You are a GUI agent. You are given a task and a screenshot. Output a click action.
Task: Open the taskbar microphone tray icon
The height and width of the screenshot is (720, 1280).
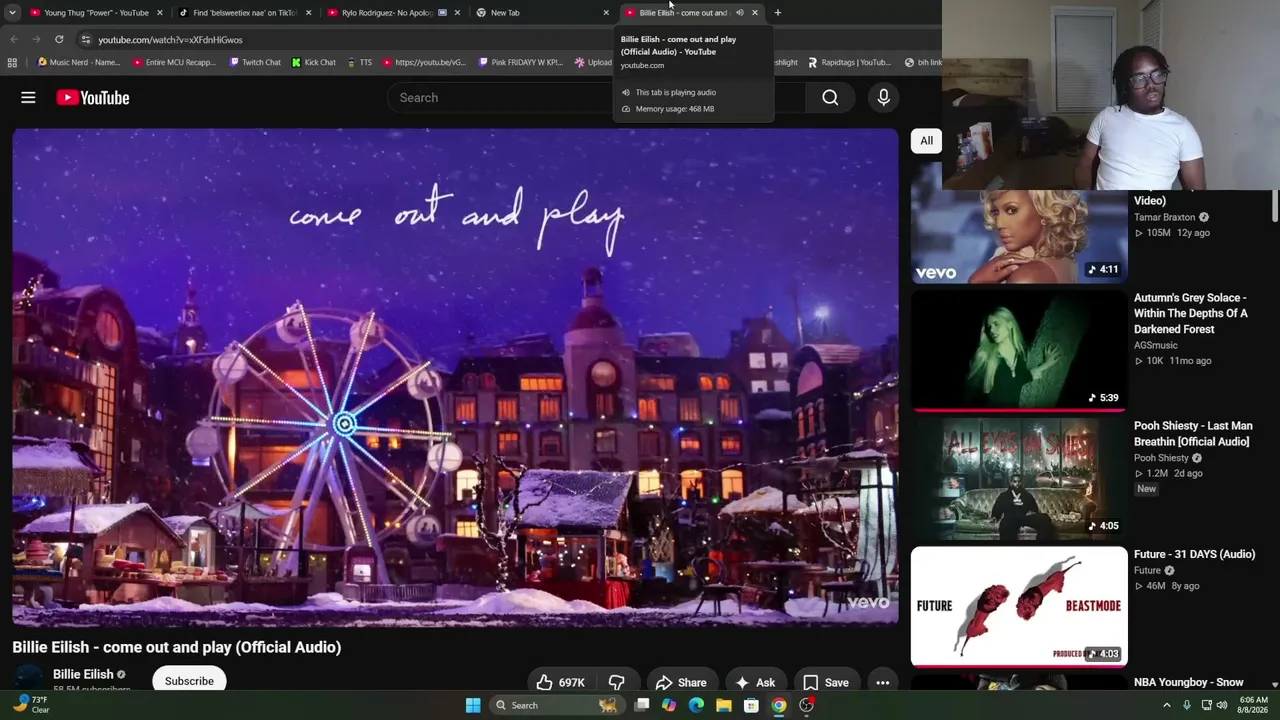coord(1188,706)
